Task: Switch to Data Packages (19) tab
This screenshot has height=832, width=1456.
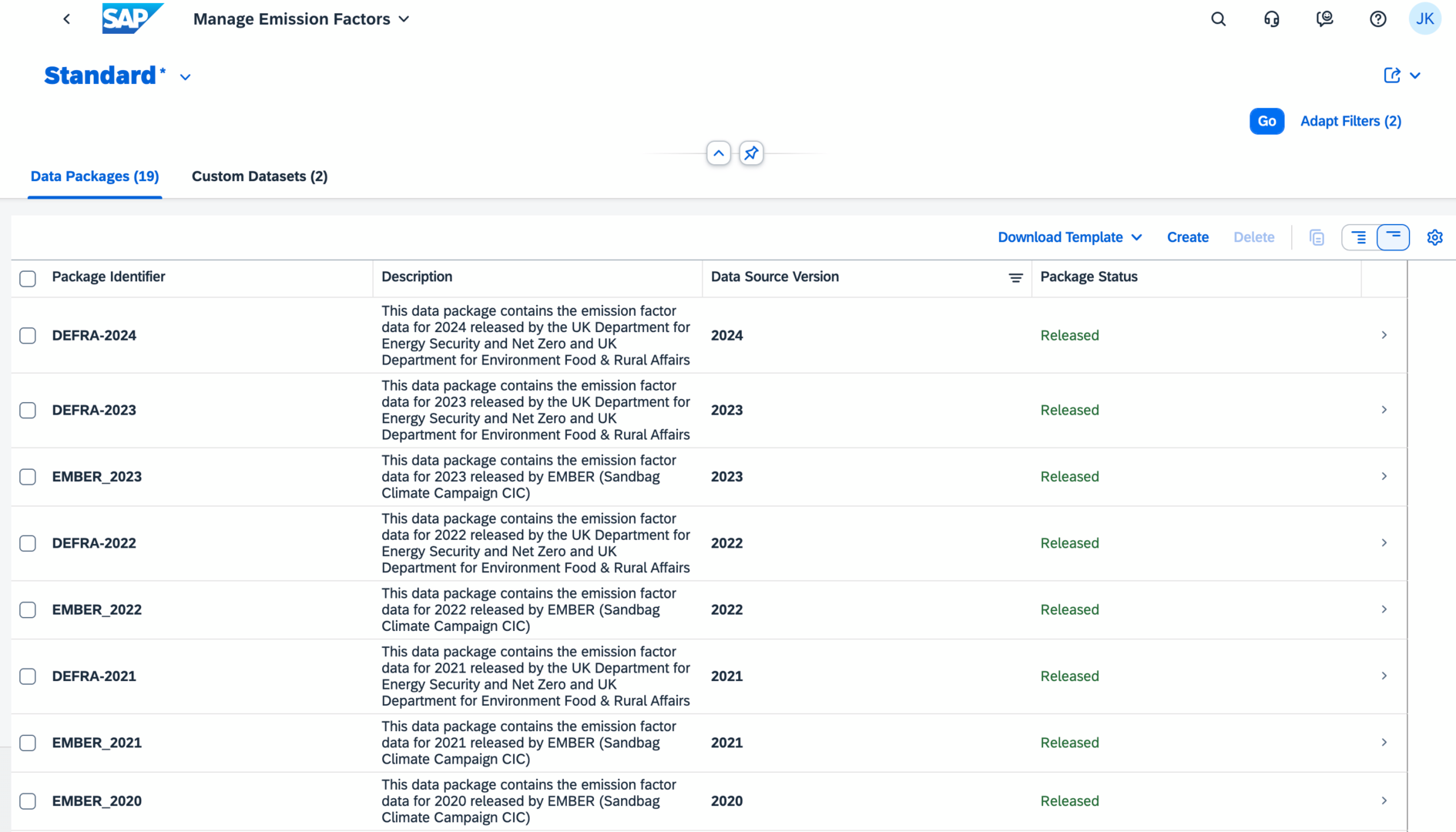Action: click(95, 176)
